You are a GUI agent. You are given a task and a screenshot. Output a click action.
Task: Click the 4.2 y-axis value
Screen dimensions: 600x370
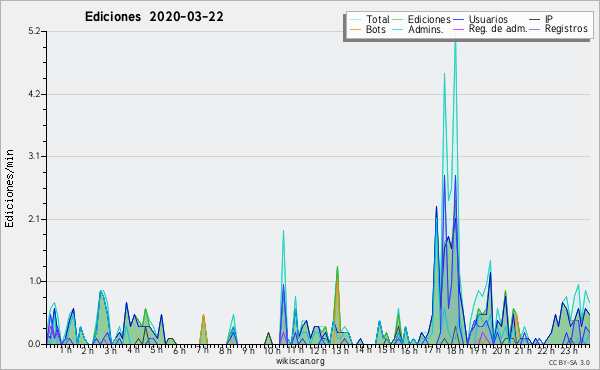pos(34,94)
